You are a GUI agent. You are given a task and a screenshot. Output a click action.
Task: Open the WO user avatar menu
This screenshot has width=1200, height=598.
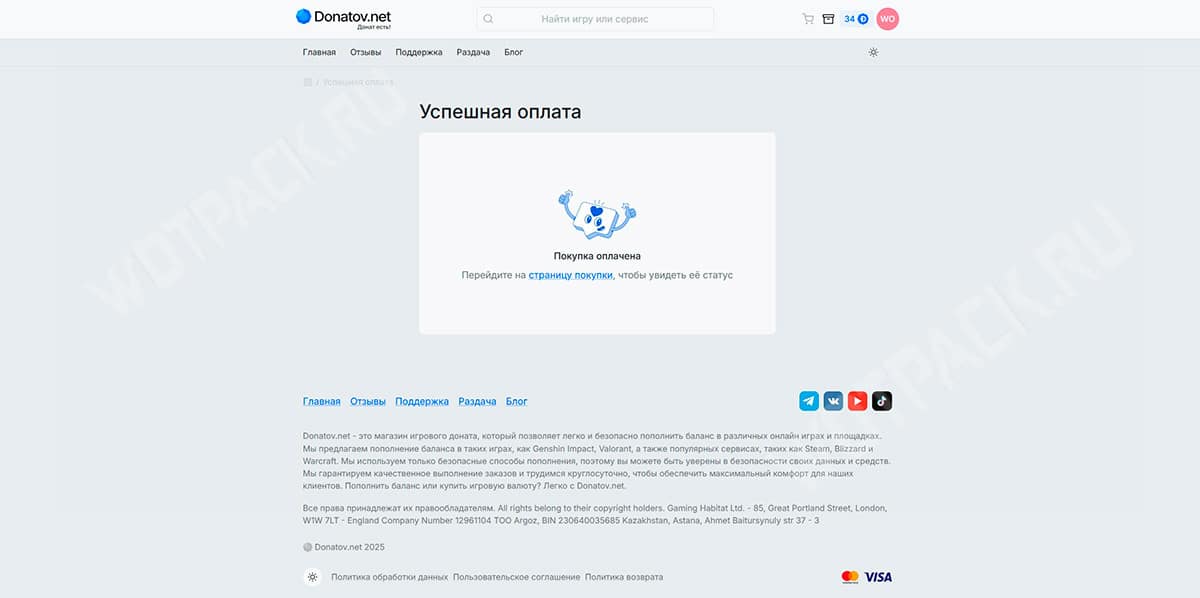pos(887,19)
